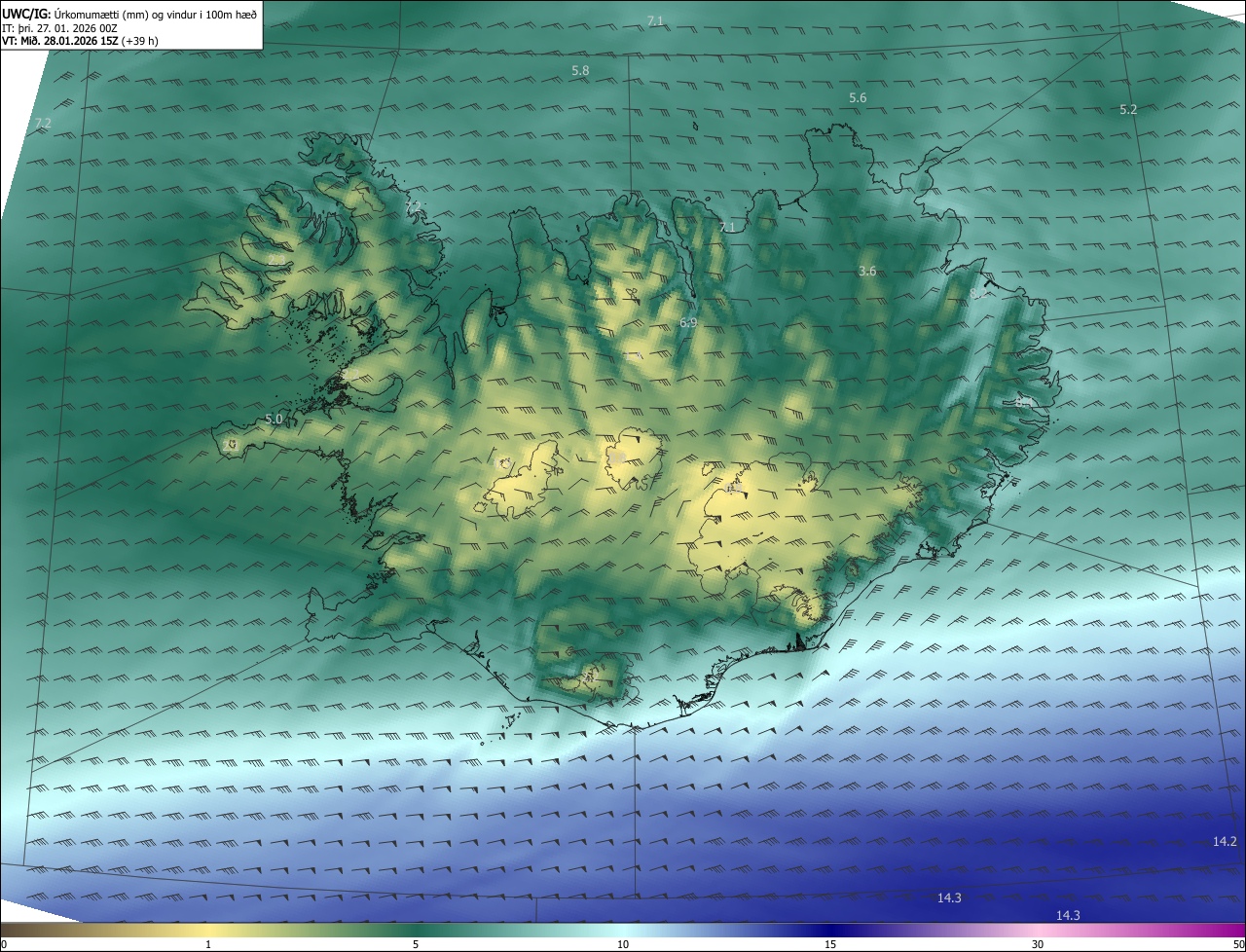Select the 6.9 value label over Iceland
This screenshot has height=952, width=1246.
point(688,322)
